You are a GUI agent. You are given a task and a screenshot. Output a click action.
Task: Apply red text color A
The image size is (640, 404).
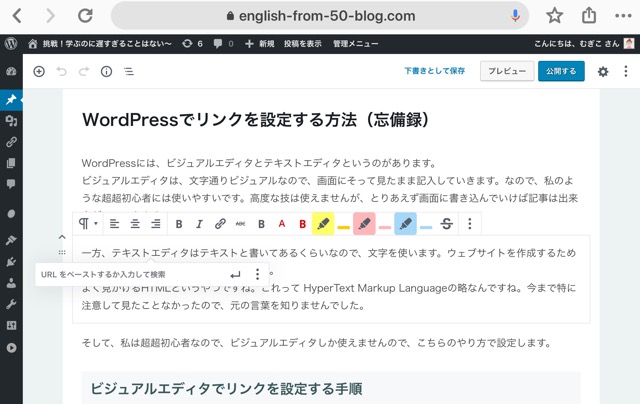click(x=282, y=224)
